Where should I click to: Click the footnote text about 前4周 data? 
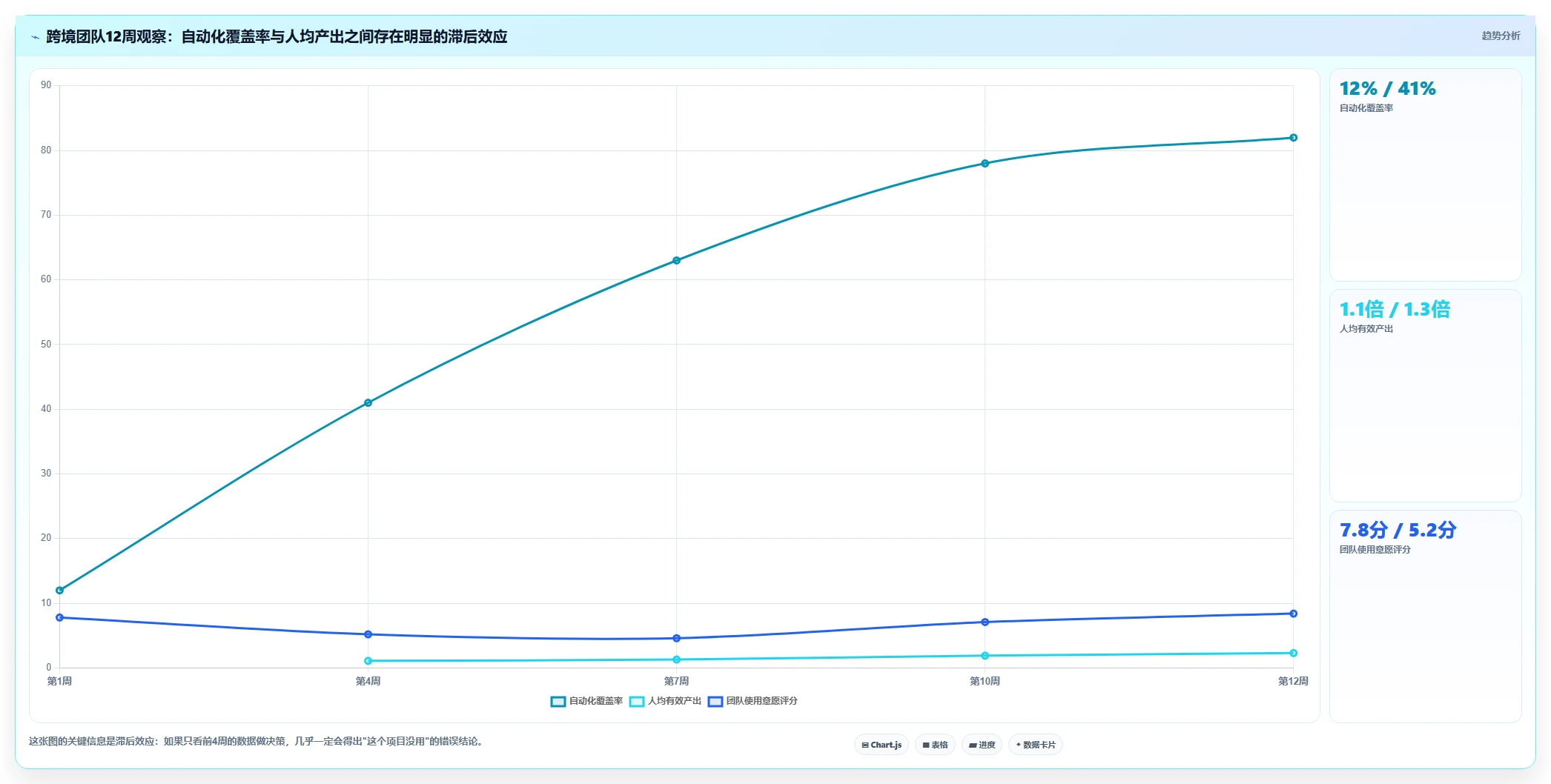pyautogui.click(x=257, y=742)
